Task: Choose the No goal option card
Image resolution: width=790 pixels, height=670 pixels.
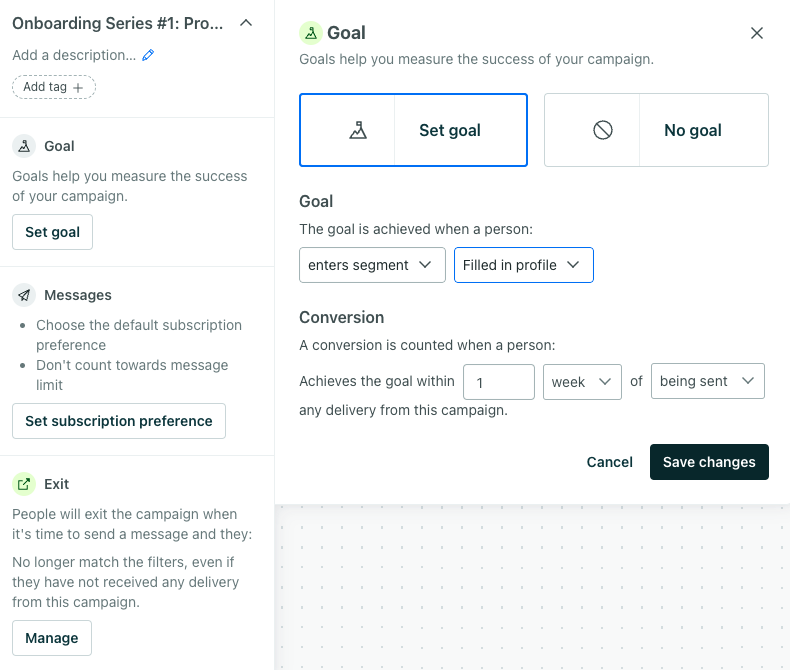Action: 656,130
